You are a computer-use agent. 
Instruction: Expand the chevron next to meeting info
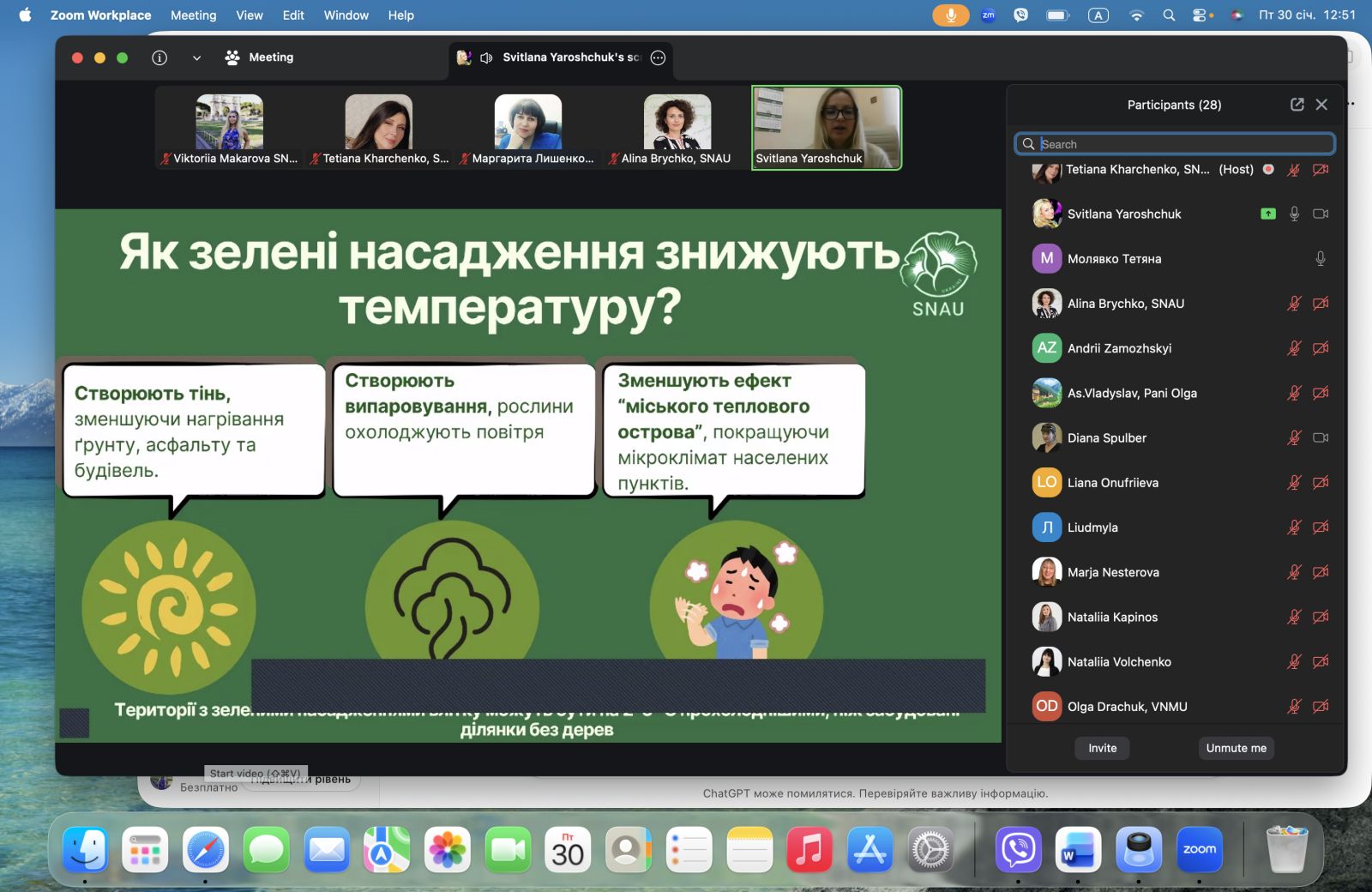(x=196, y=57)
